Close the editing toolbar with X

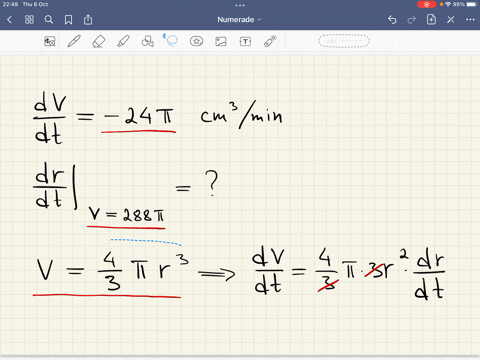click(x=451, y=20)
